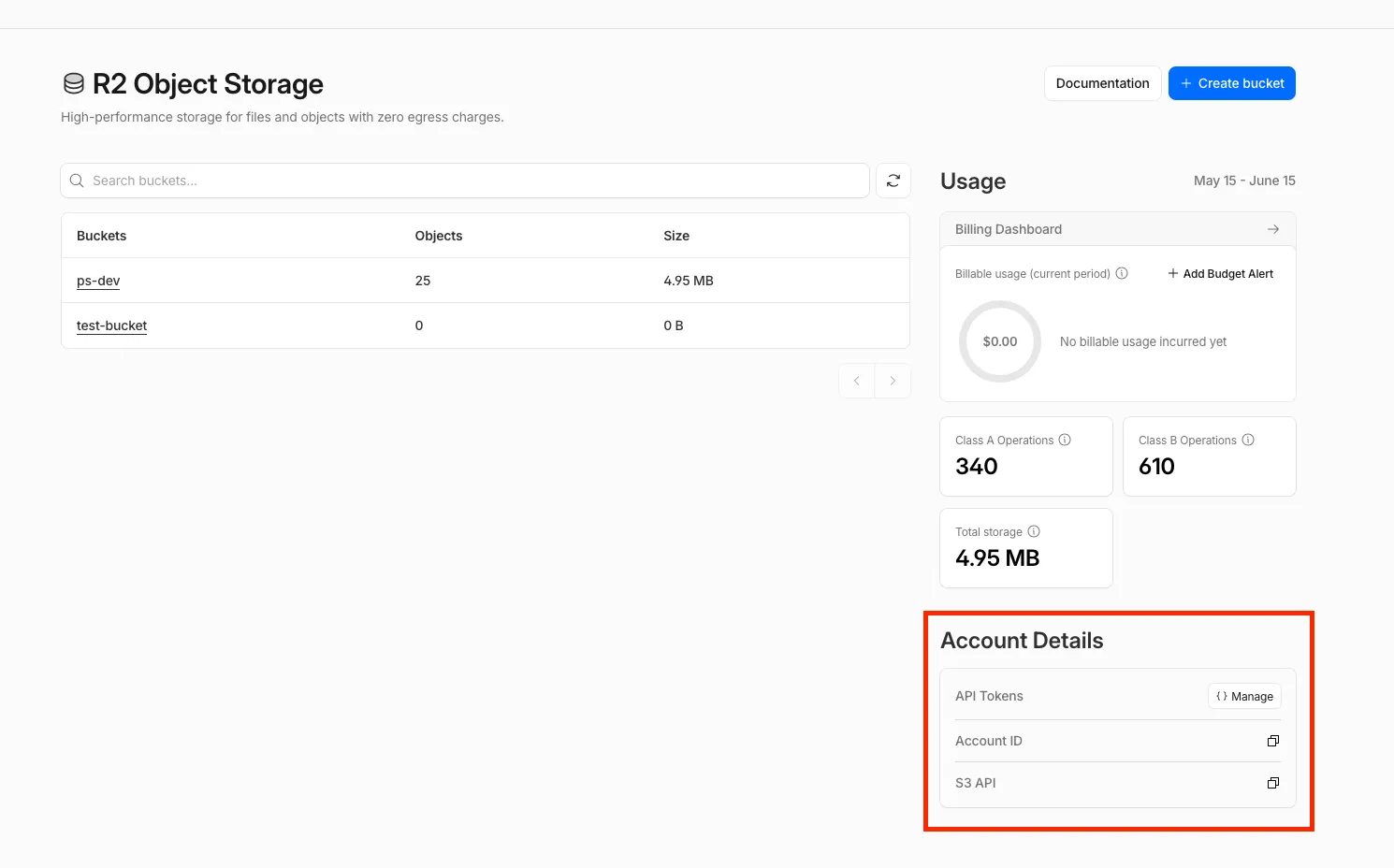
Task: Click the search magnifier icon
Action: coord(77,181)
